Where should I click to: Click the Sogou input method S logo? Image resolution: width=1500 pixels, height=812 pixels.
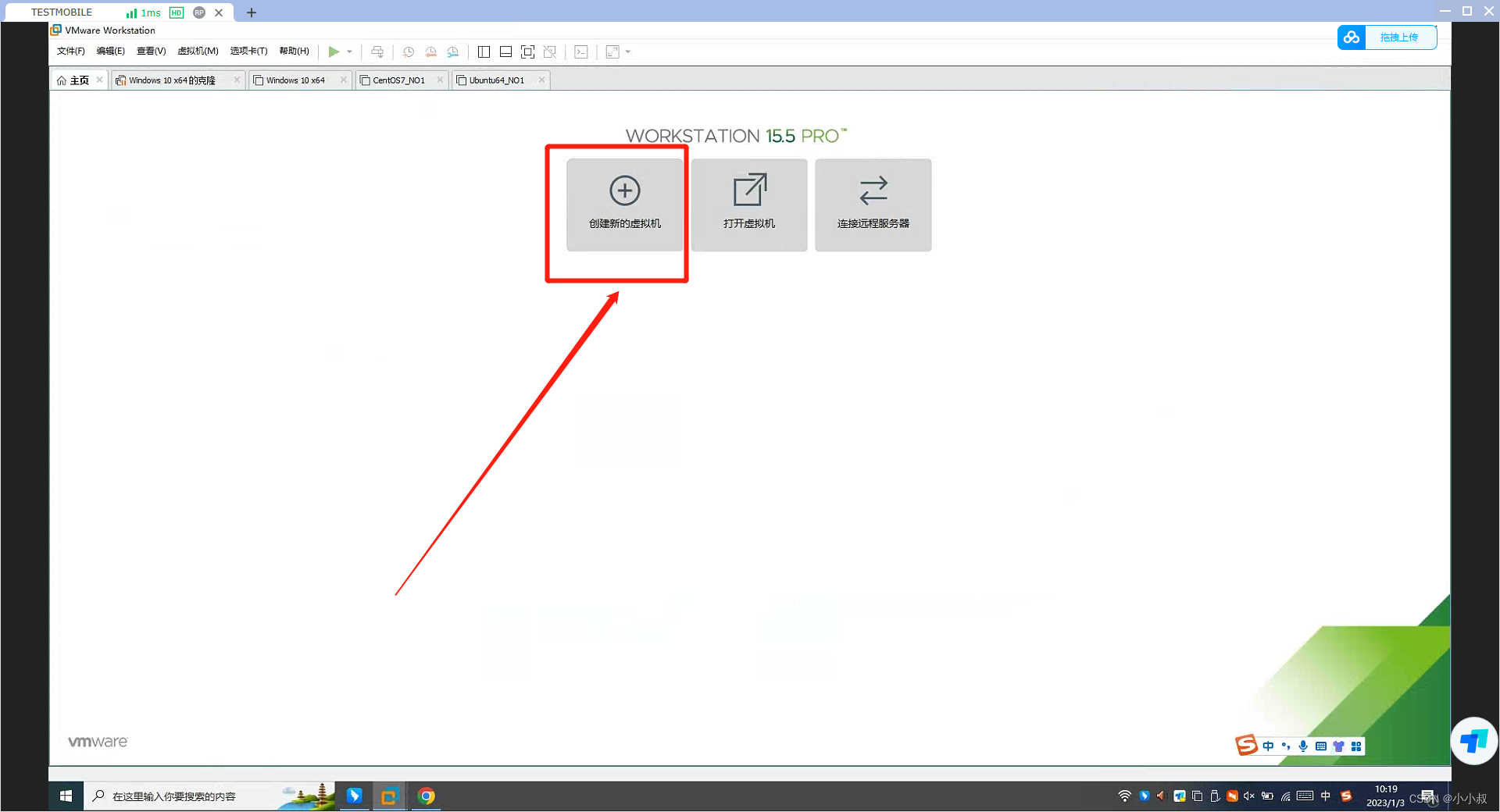point(1246,746)
